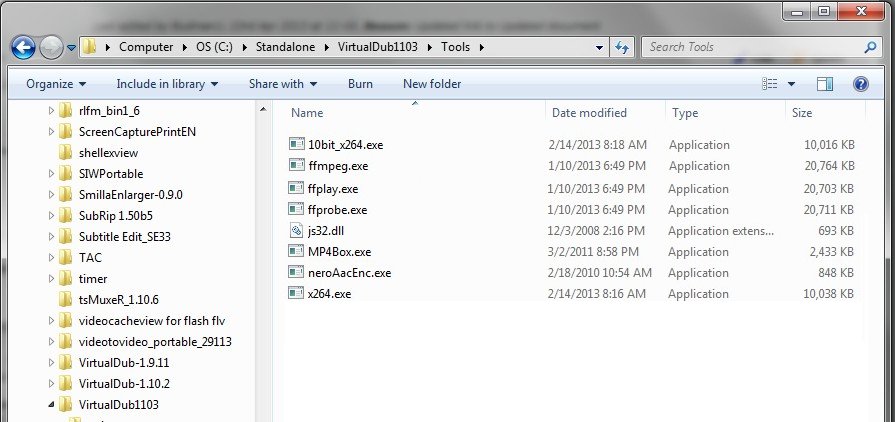Click the neroAacEnc.exe file name
The image size is (895, 422).
349,273
